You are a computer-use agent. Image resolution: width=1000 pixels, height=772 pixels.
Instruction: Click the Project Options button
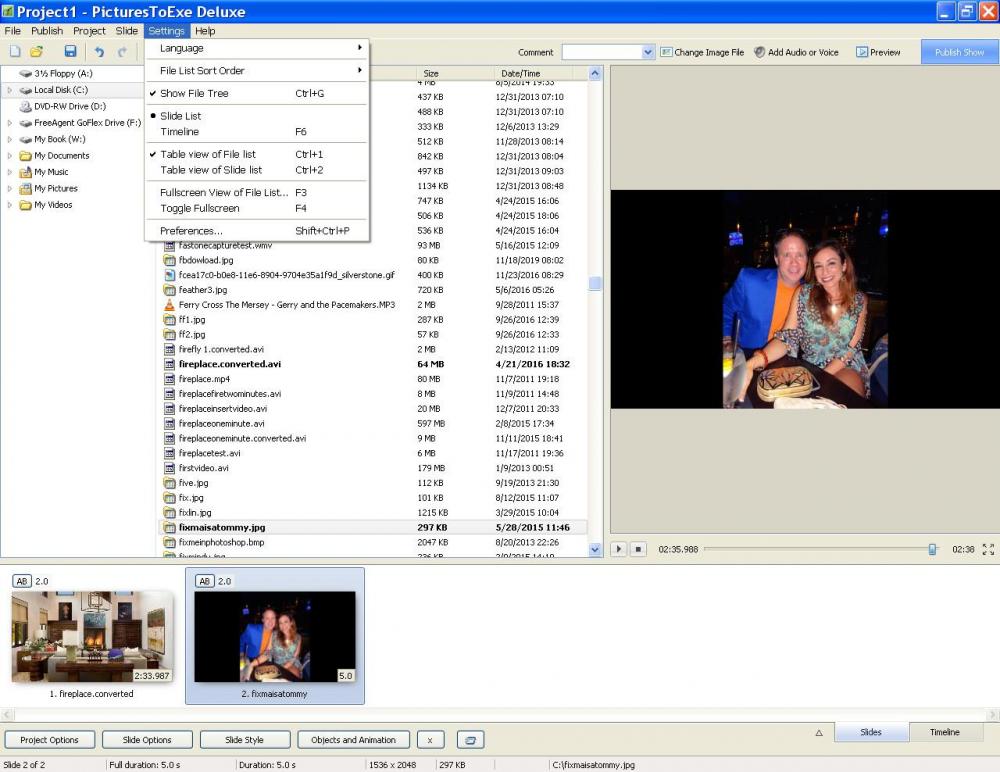tap(50, 740)
